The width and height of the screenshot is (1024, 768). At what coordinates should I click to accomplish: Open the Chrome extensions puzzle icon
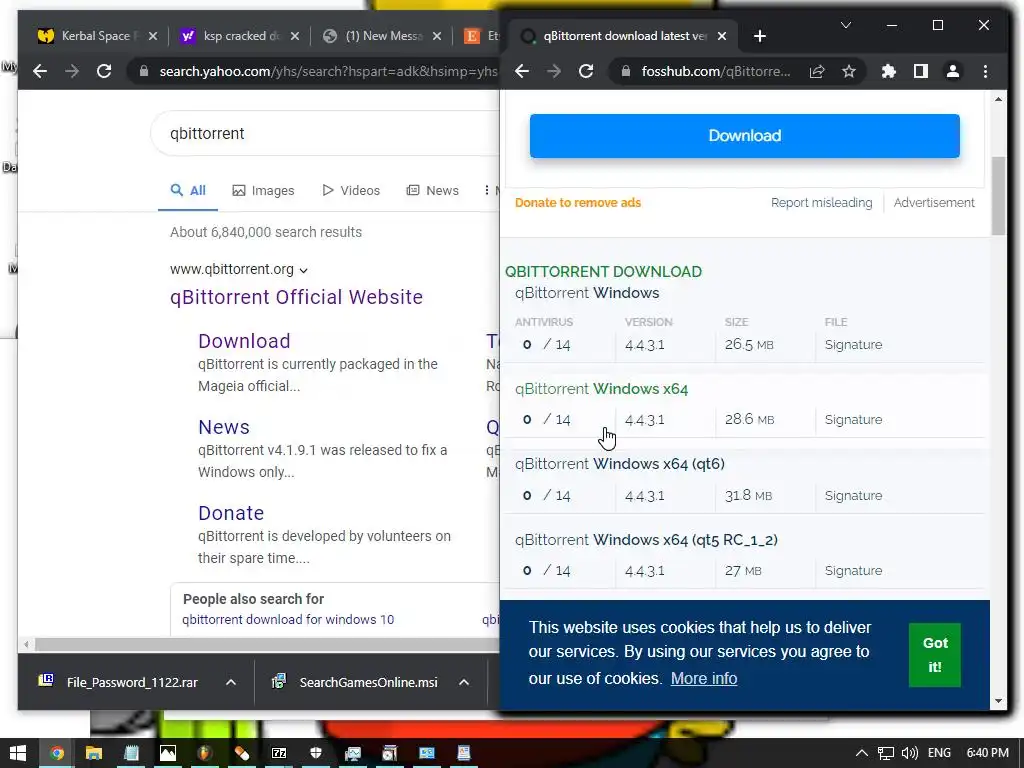coord(888,71)
